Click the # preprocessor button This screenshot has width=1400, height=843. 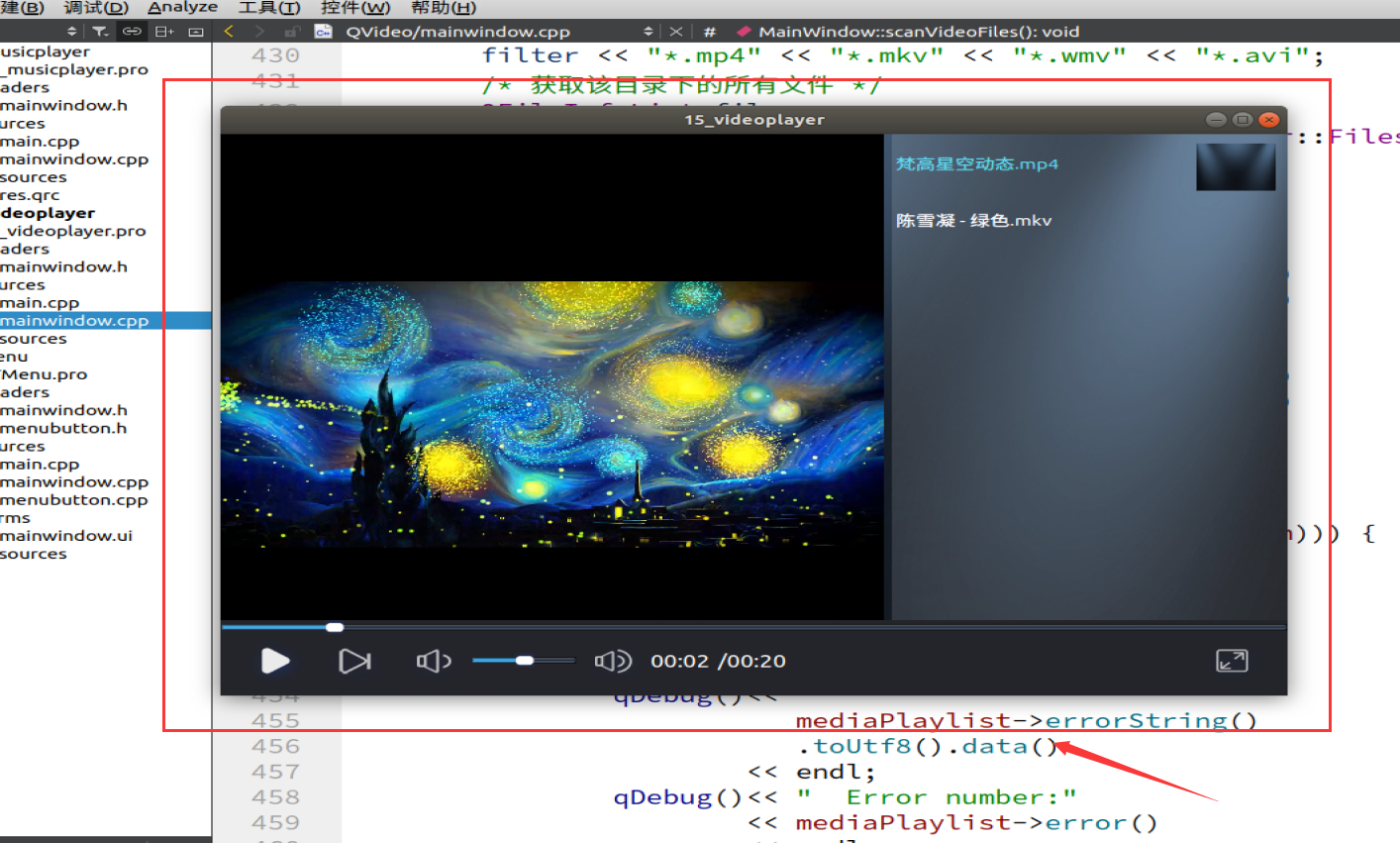[709, 32]
